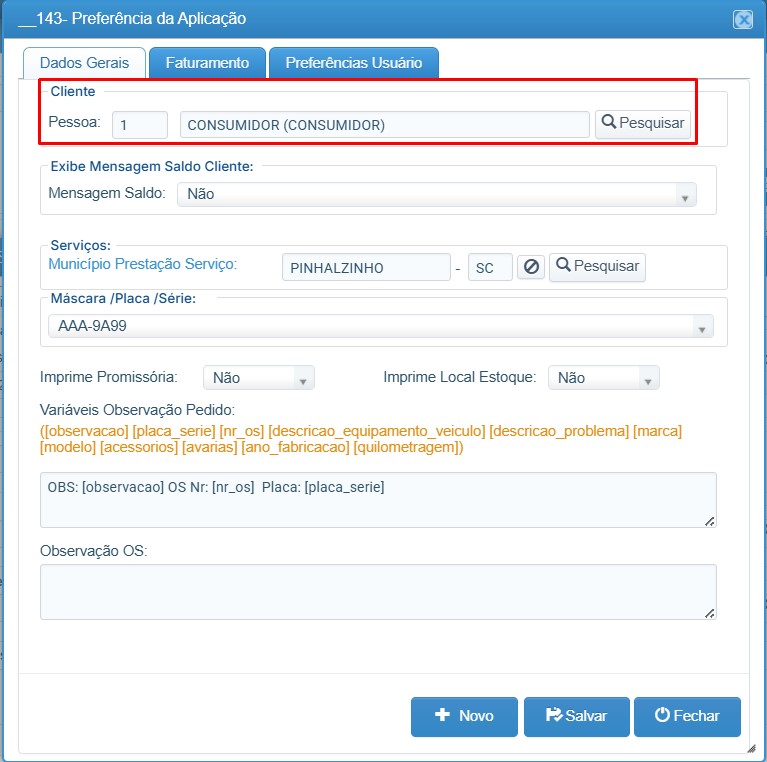Open the Preferências Usuário tab
767x762 pixels.
[x=354, y=63]
